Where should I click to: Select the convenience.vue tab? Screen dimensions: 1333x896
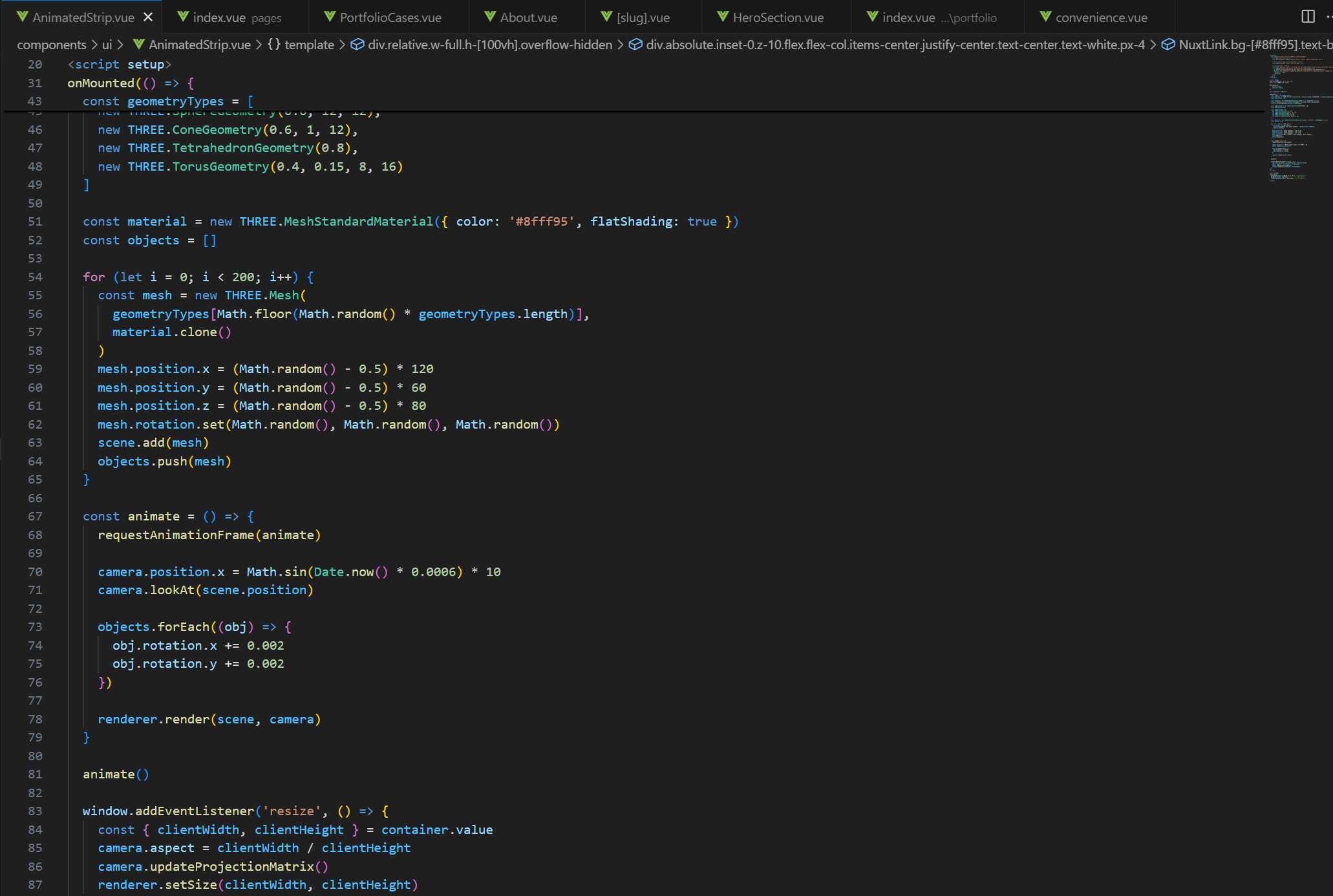(1101, 17)
